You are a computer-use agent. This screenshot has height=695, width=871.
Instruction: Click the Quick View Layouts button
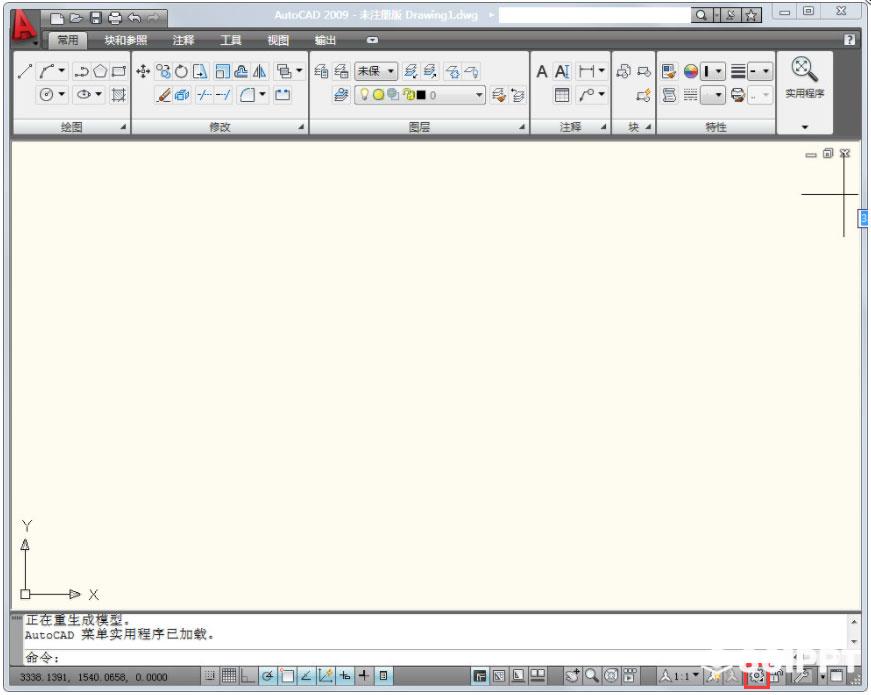tap(518, 676)
